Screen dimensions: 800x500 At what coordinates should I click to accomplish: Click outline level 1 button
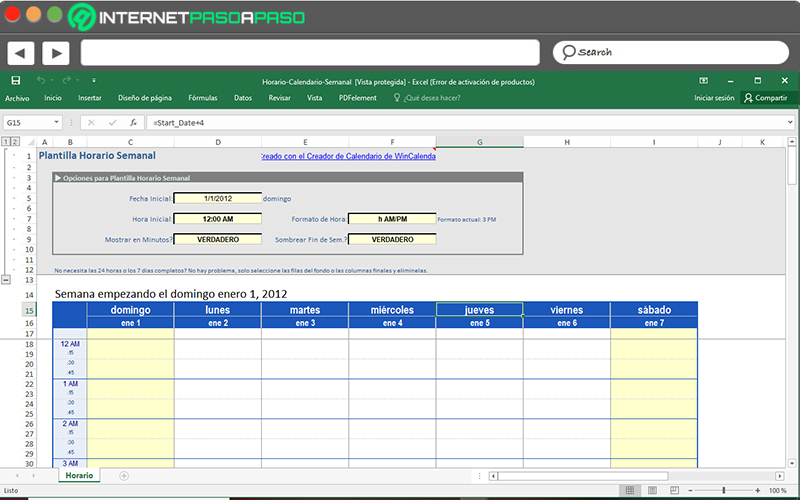tap(6, 142)
